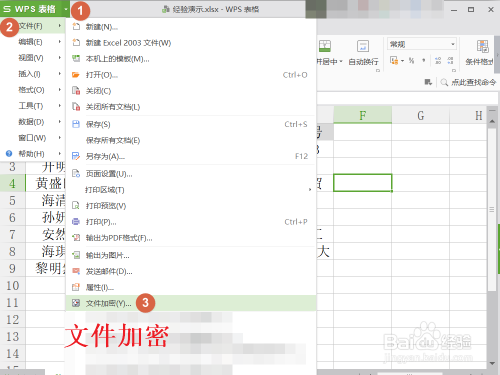Click the 保存(S) disk icon
This screenshot has width=500, height=375.
point(76,124)
